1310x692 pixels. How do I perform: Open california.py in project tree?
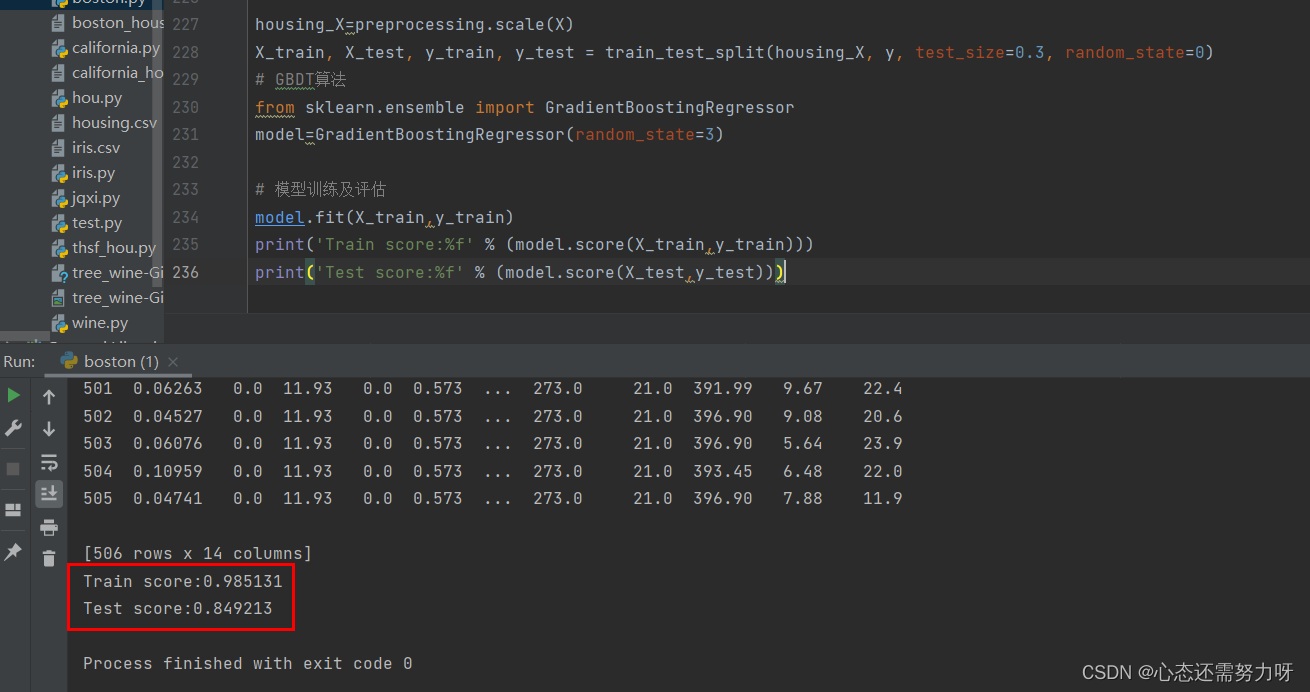[115, 48]
